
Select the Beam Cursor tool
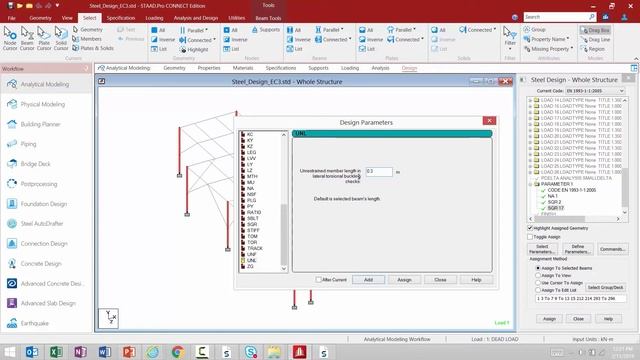point(27,39)
